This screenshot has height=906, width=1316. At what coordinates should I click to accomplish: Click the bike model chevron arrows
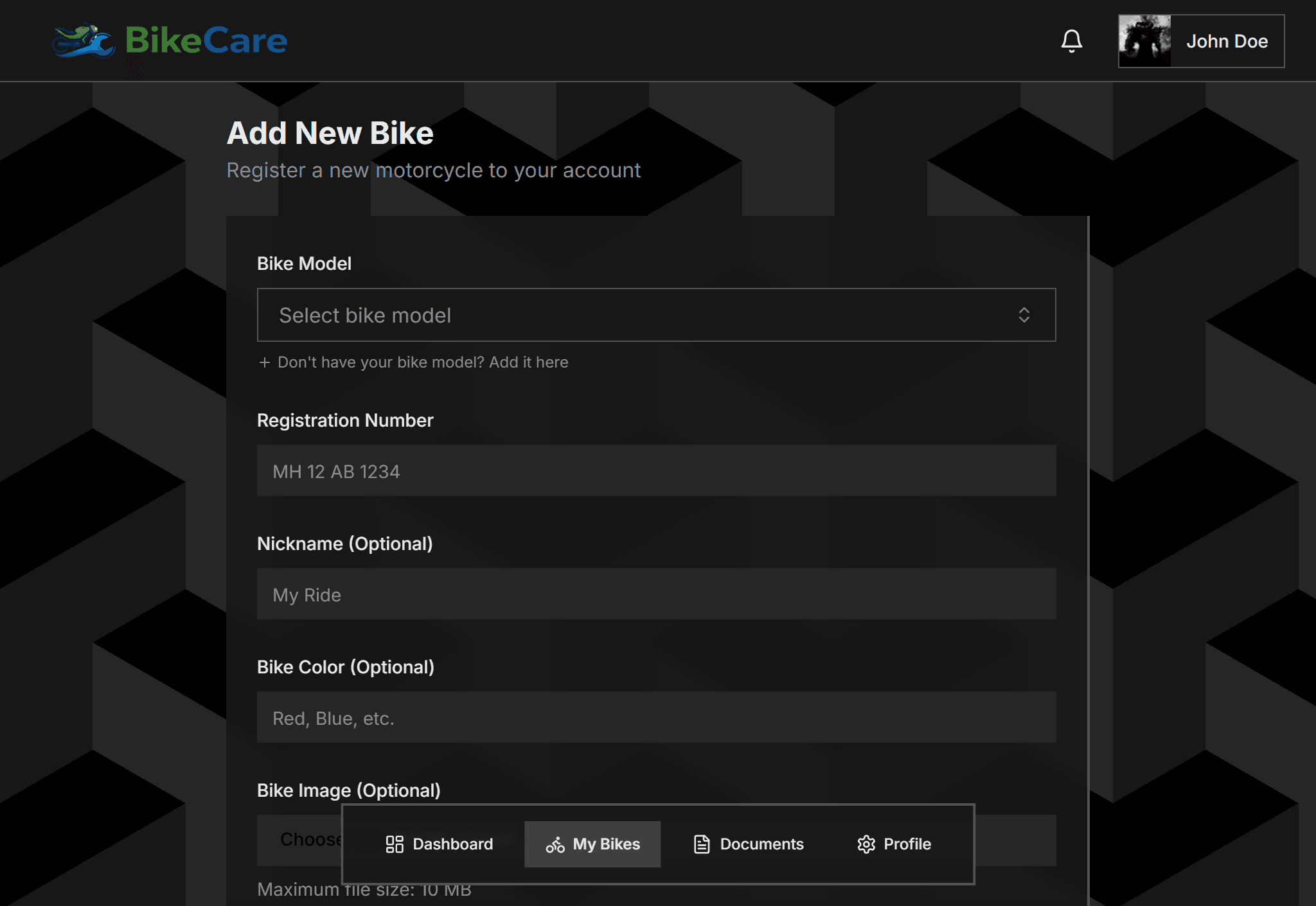1024,315
